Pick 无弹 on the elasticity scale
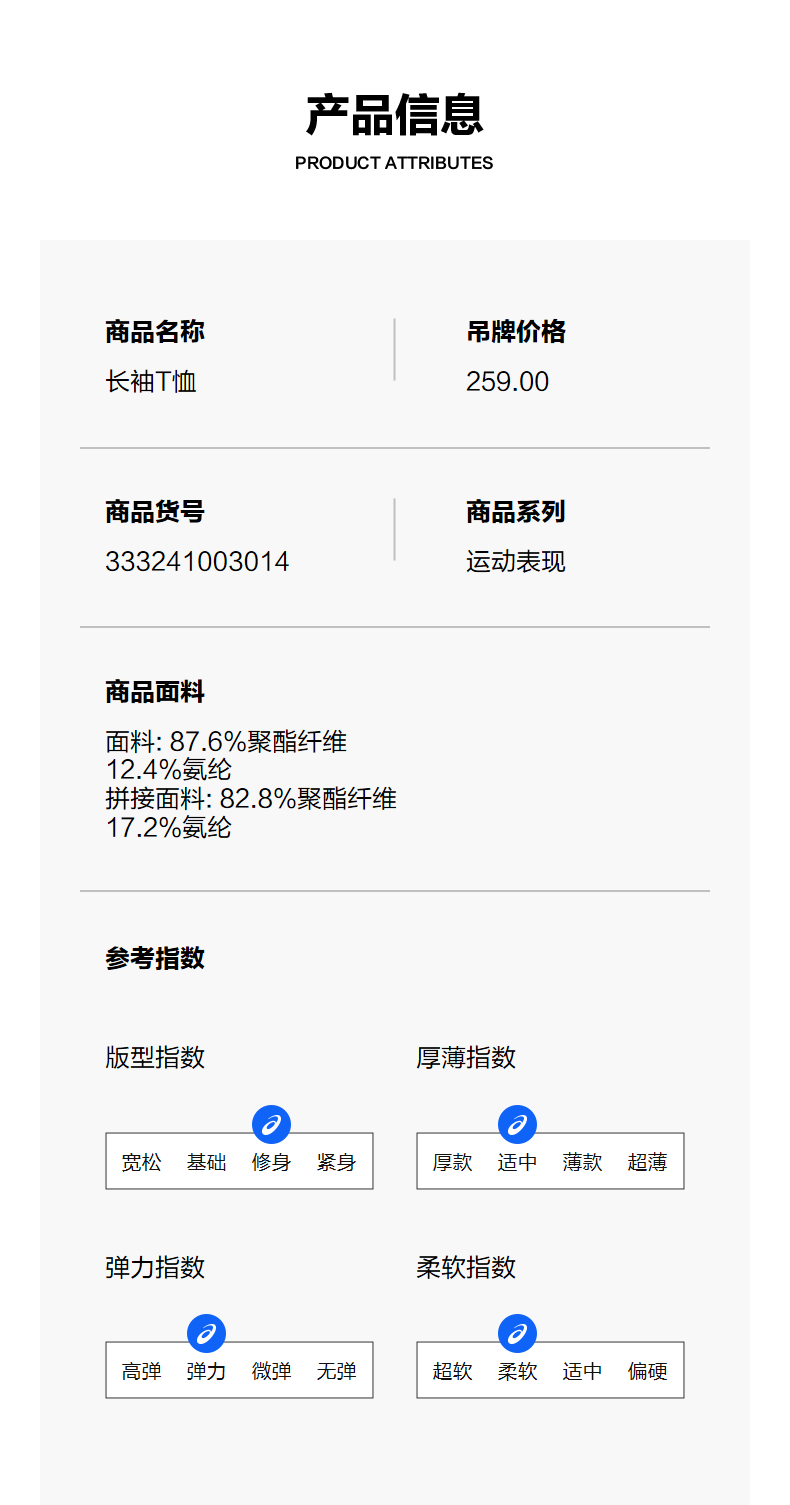Image resolution: width=790 pixels, height=1505 pixels. coord(336,1372)
